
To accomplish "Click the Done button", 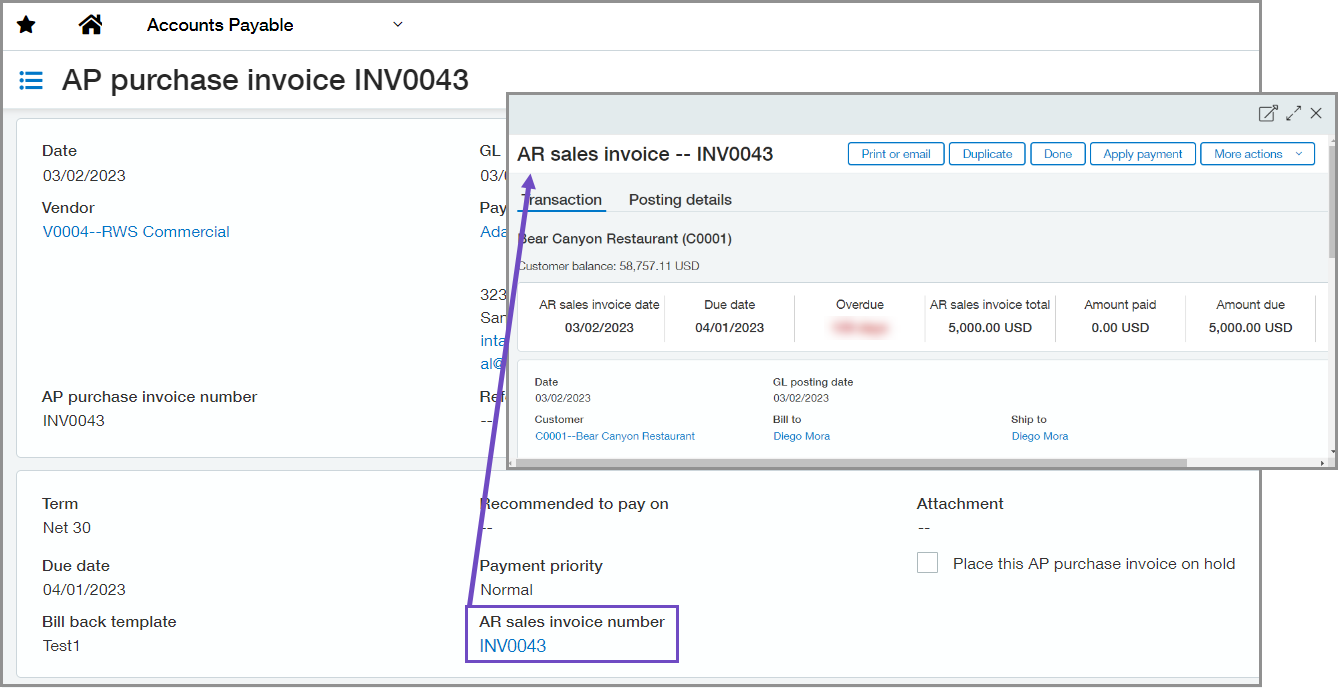I will pyautogui.click(x=1057, y=154).
